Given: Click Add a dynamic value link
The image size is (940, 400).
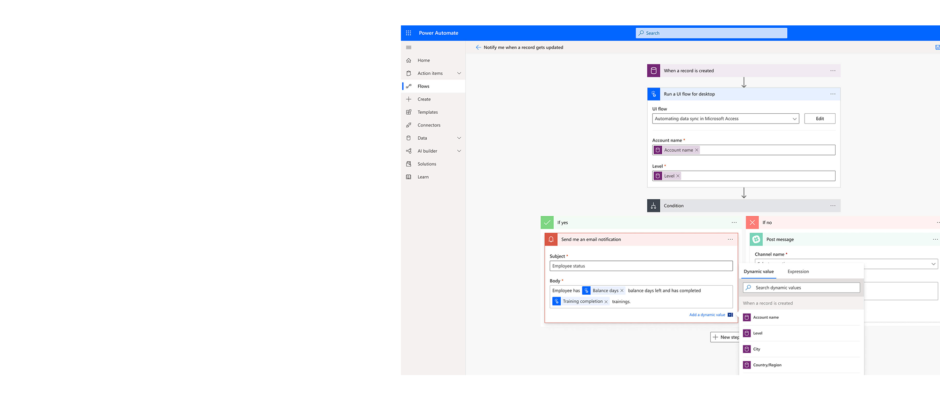Looking at the screenshot, I should 707,314.
